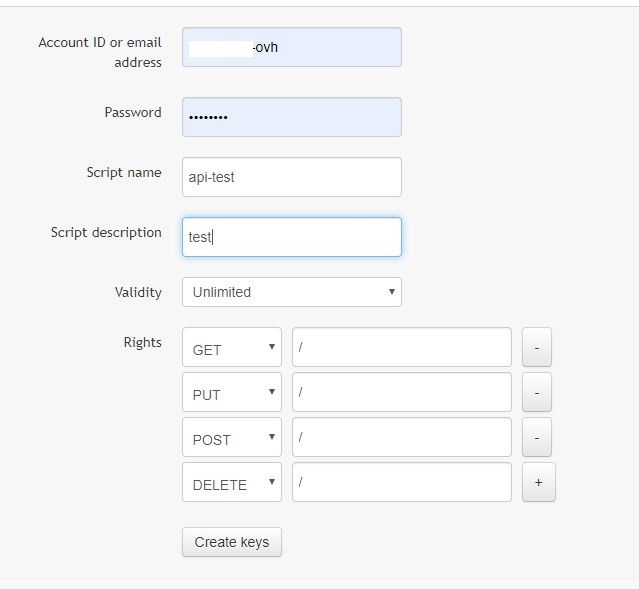Click the Validity label text
This screenshot has height=589, width=639.
(138, 292)
